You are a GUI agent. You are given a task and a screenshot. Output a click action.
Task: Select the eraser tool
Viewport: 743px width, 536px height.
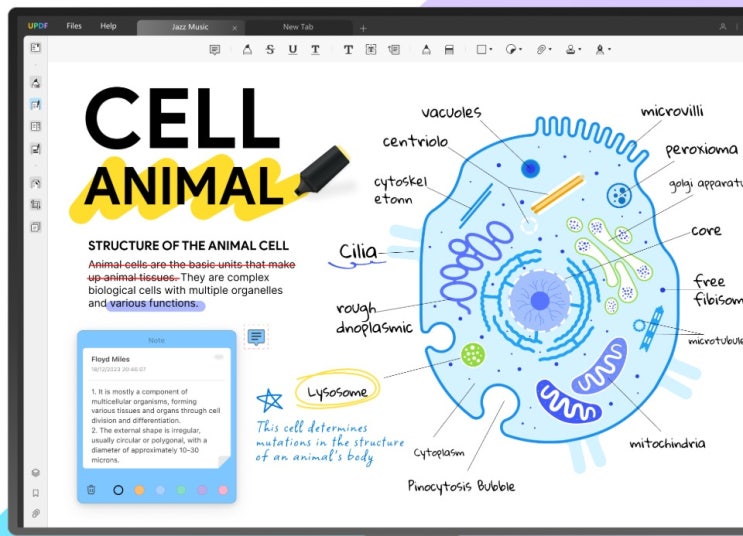[x=449, y=49]
